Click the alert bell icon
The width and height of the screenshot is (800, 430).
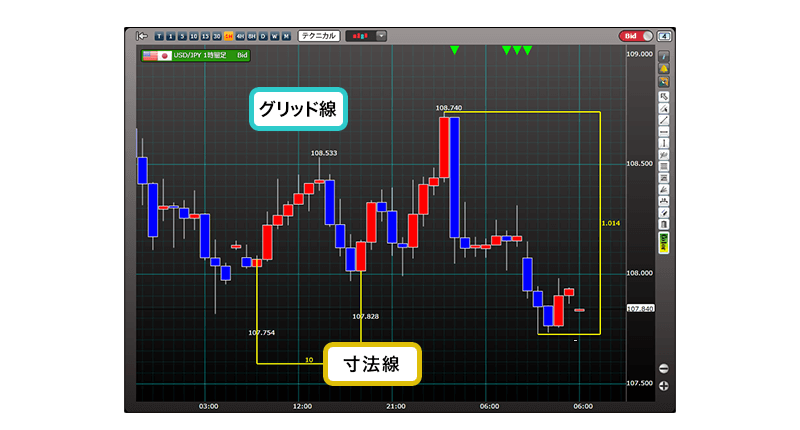coord(664,69)
